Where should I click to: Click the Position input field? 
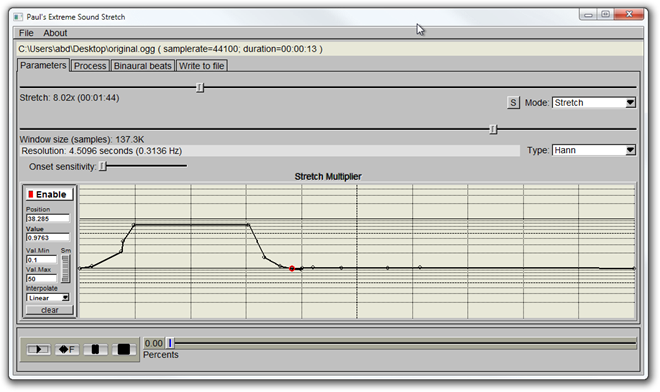pyautogui.click(x=48, y=219)
